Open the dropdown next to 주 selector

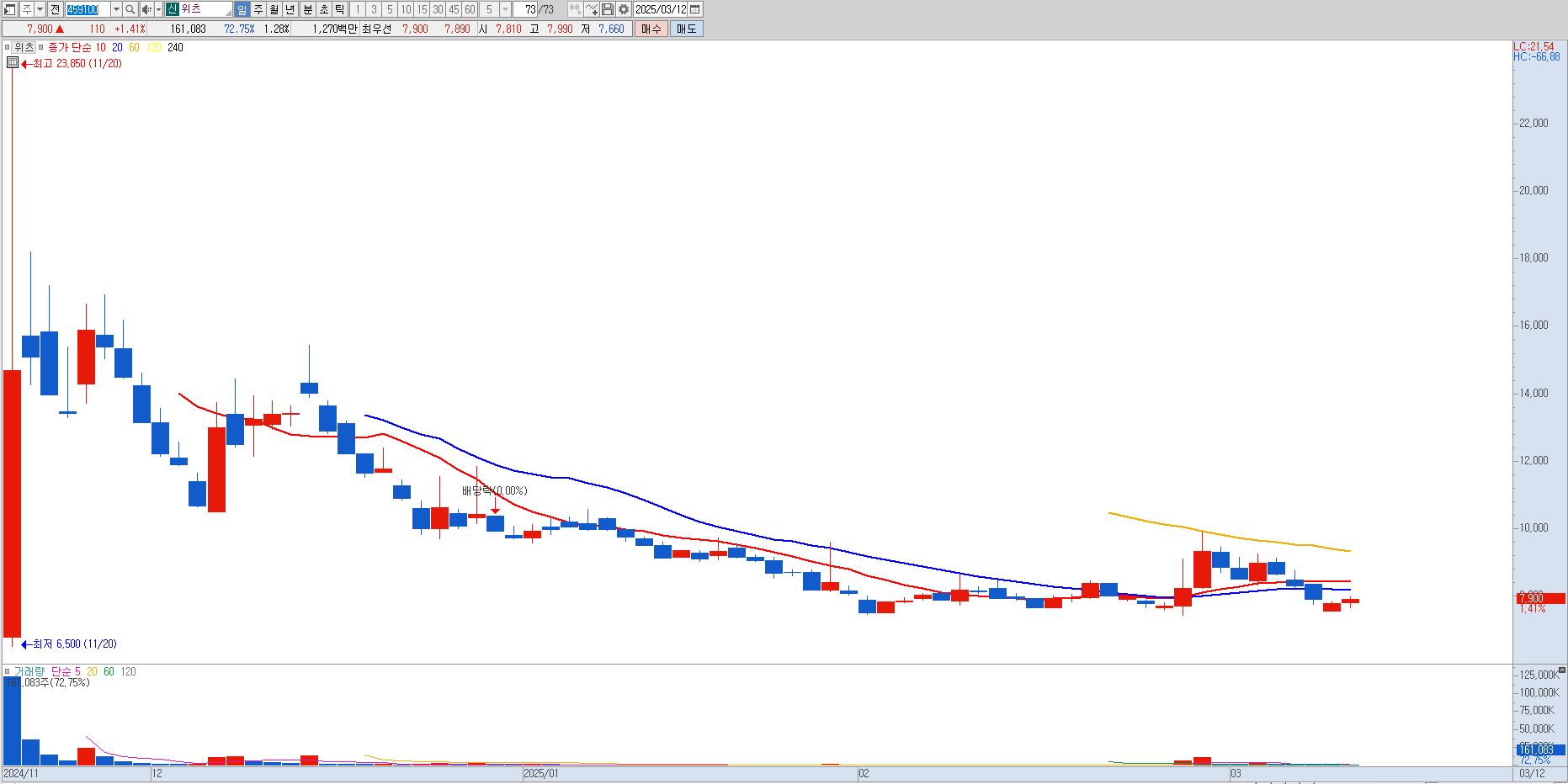(x=40, y=9)
